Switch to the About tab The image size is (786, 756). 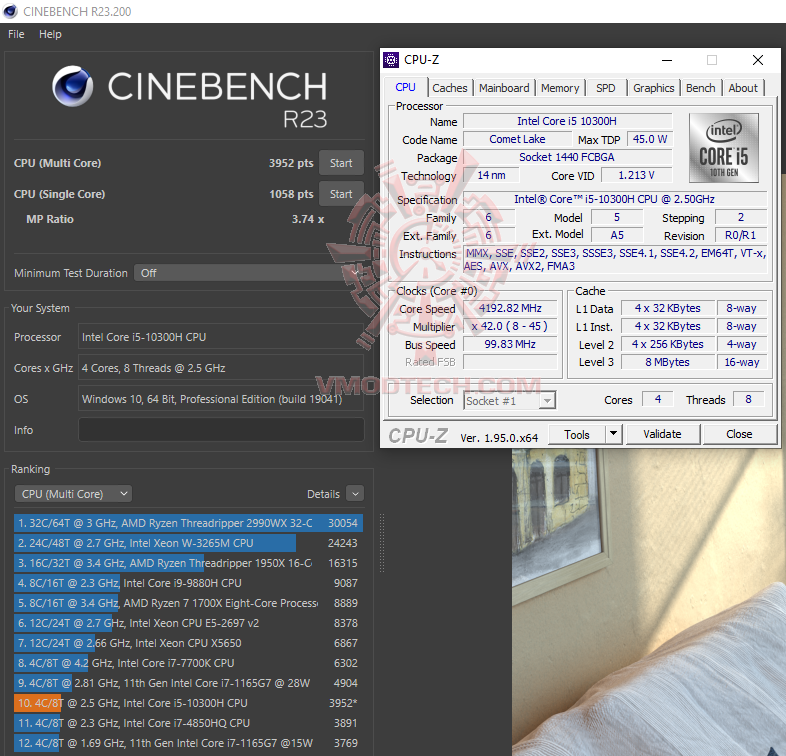coord(743,88)
